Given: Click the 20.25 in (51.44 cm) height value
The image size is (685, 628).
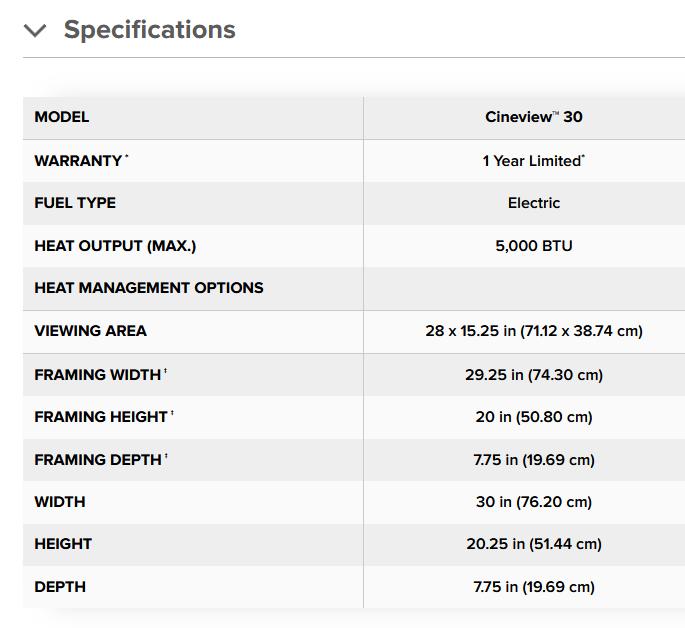Looking at the screenshot, I should point(533,544).
